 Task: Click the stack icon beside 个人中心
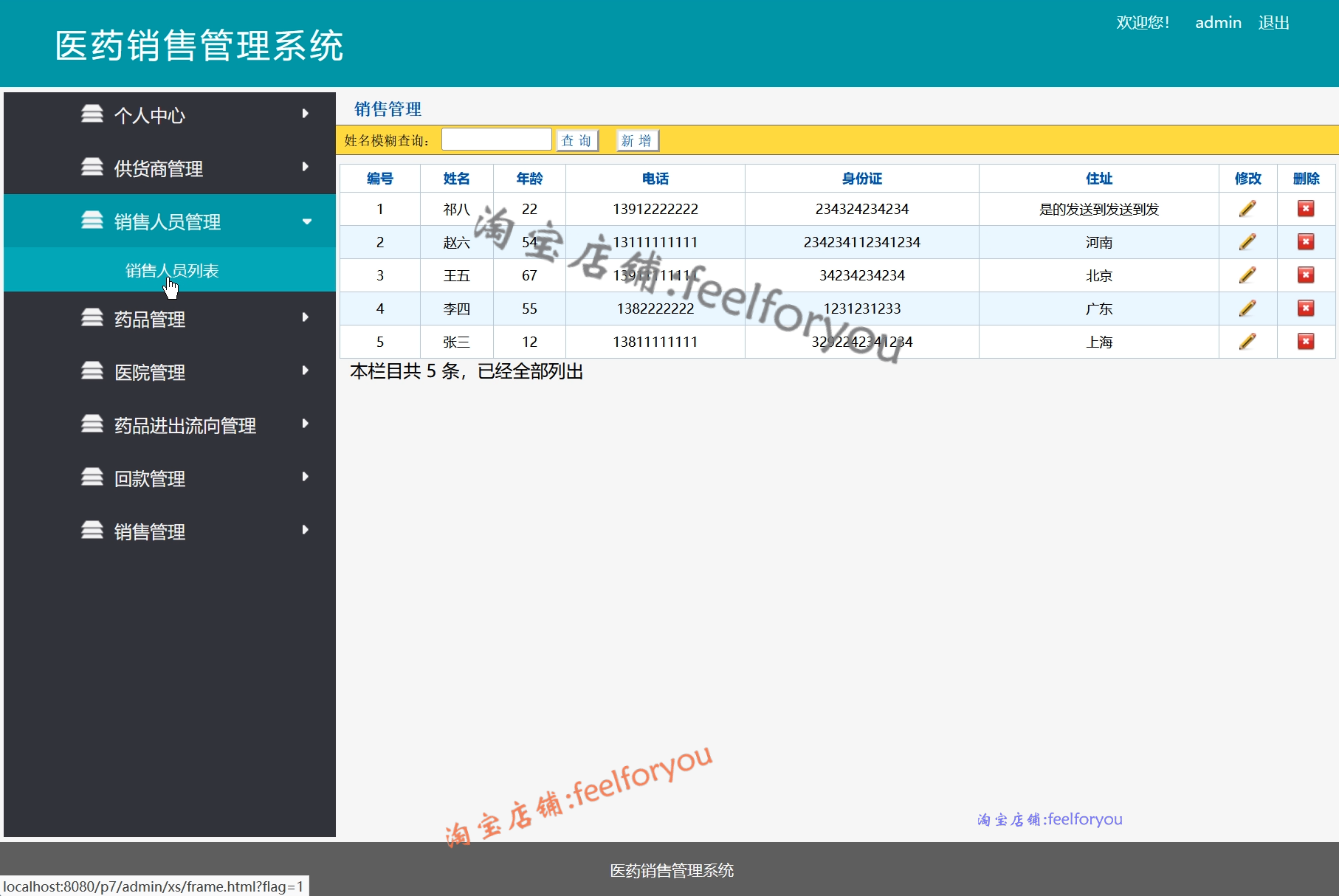point(92,114)
